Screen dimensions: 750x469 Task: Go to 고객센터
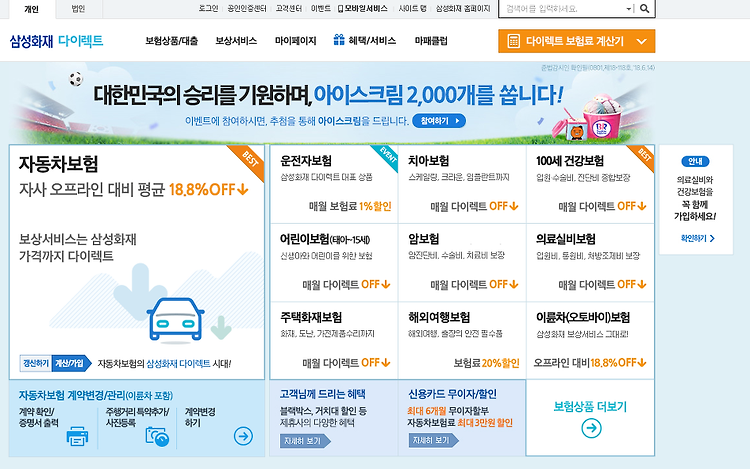pyautogui.click(x=288, y=9)
